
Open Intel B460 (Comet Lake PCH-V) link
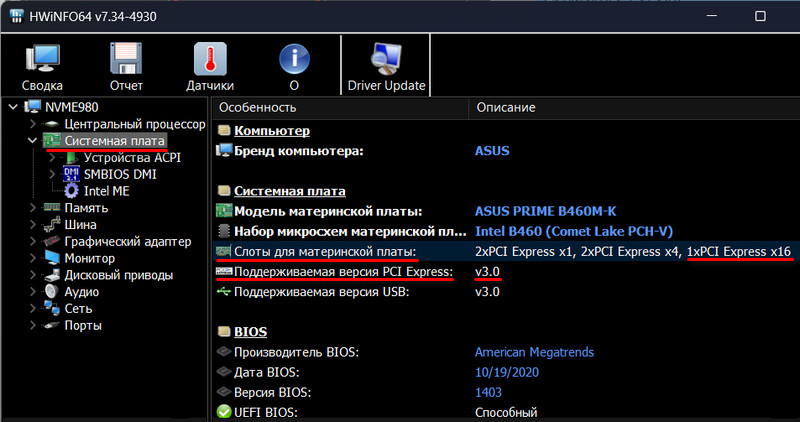(x=573, y=231)
